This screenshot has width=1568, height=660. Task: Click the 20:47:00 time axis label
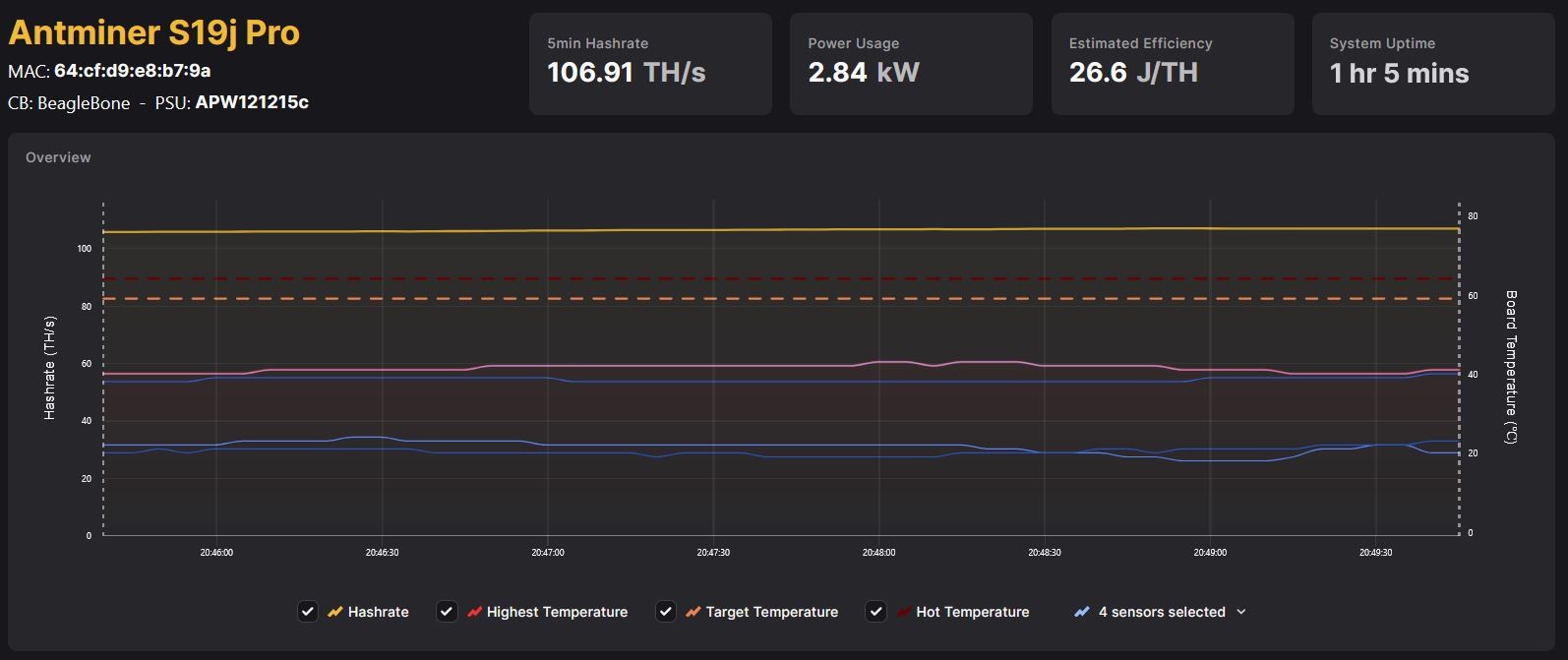pos(548,553)
